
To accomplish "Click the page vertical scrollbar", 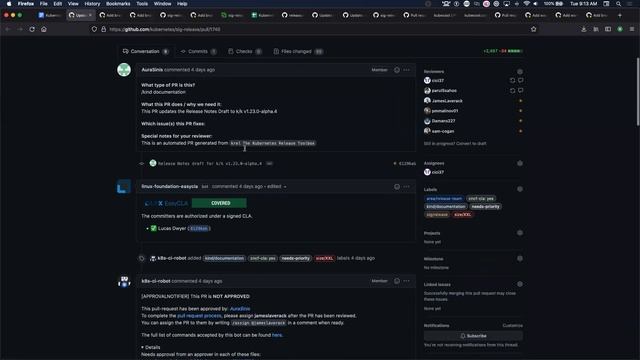I will (638, 92).
